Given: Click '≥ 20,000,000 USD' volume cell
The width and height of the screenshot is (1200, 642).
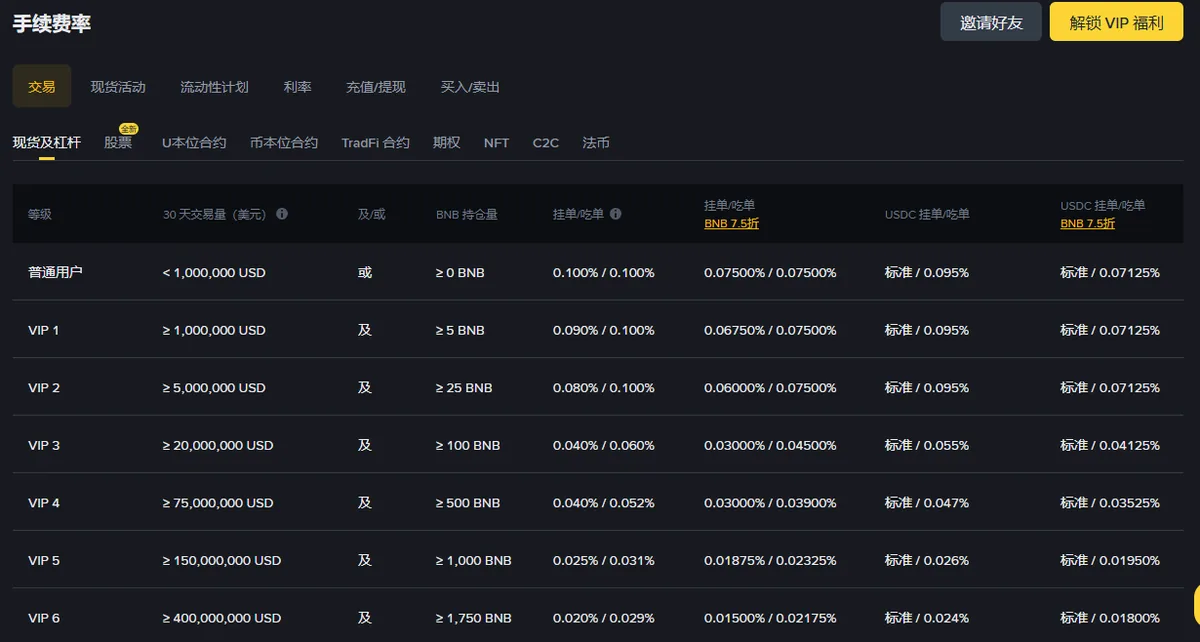Looking at the screenshot, I should tap(218, 445).
